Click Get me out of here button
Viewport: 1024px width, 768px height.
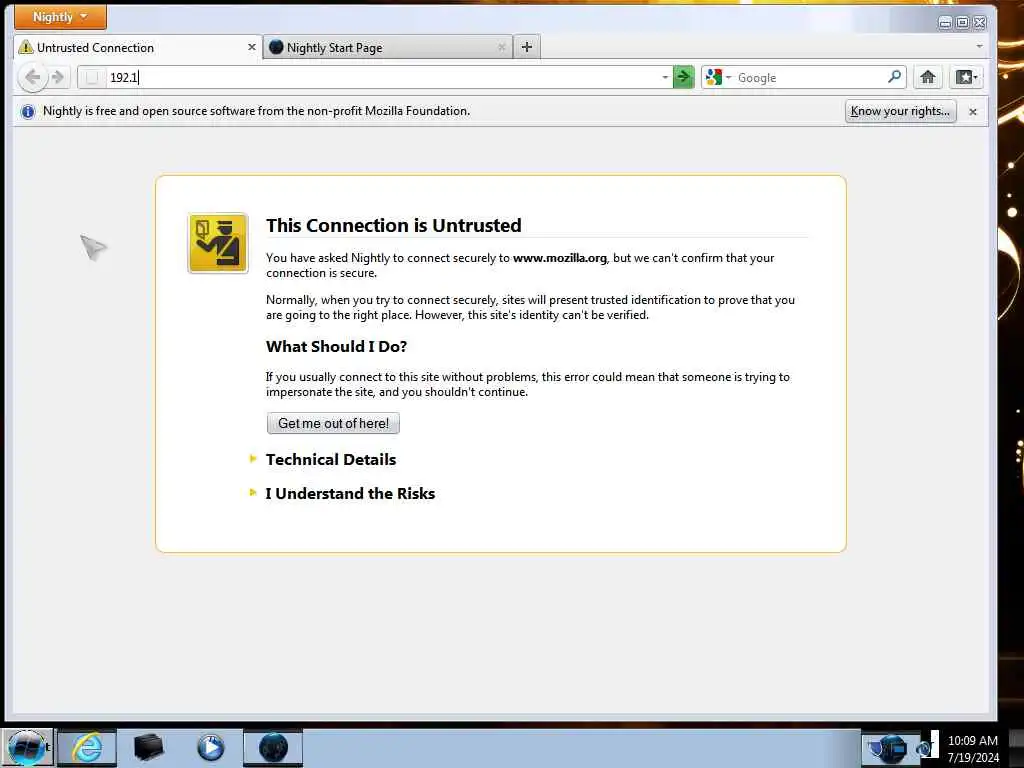333,423
